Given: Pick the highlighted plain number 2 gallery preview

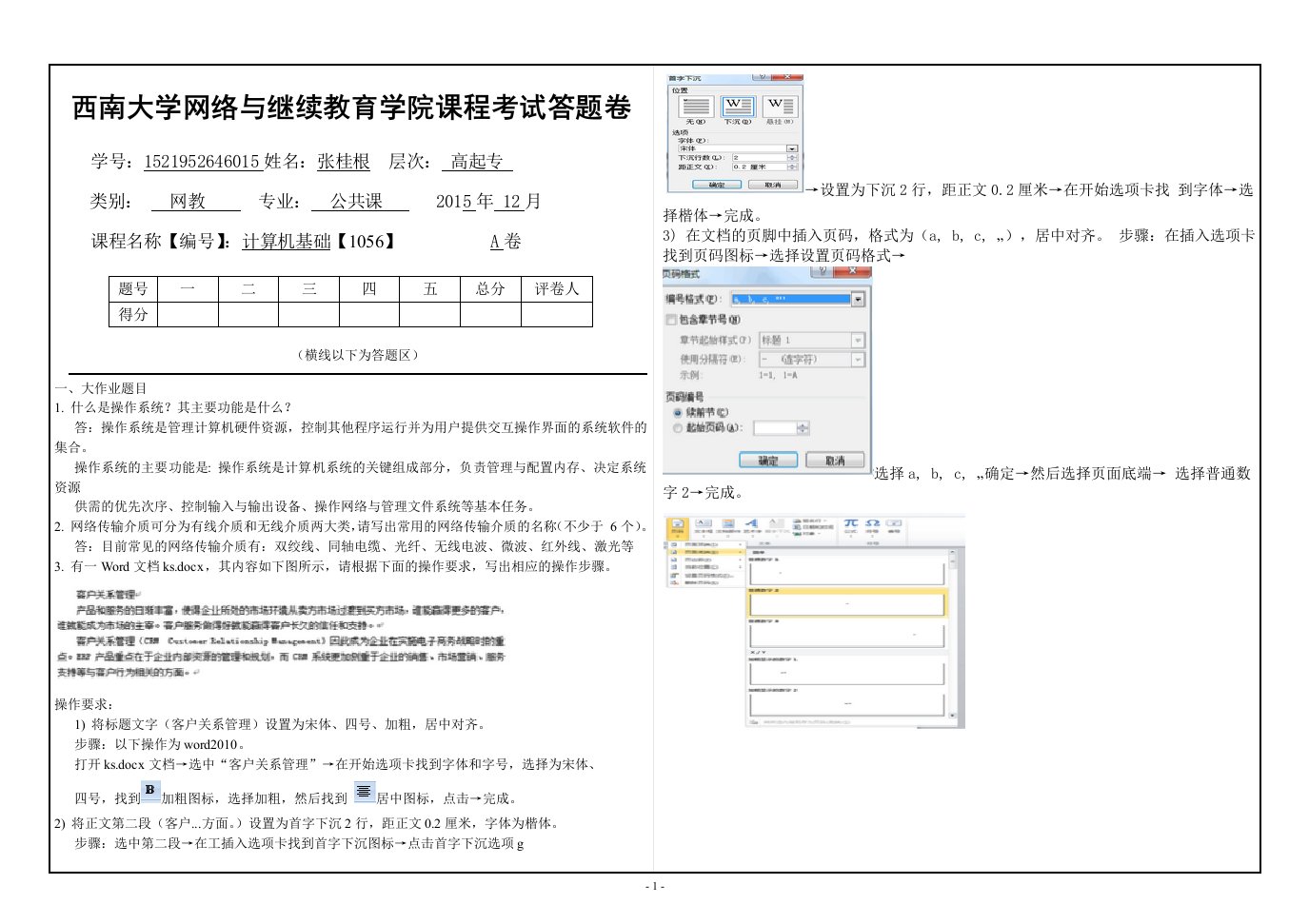Looking at the screenshot, I should click(847, 605).
